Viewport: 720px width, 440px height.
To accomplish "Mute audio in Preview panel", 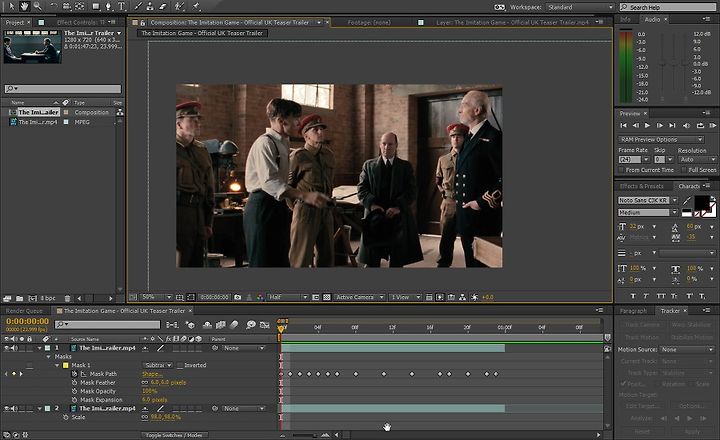I will point(686,125).
